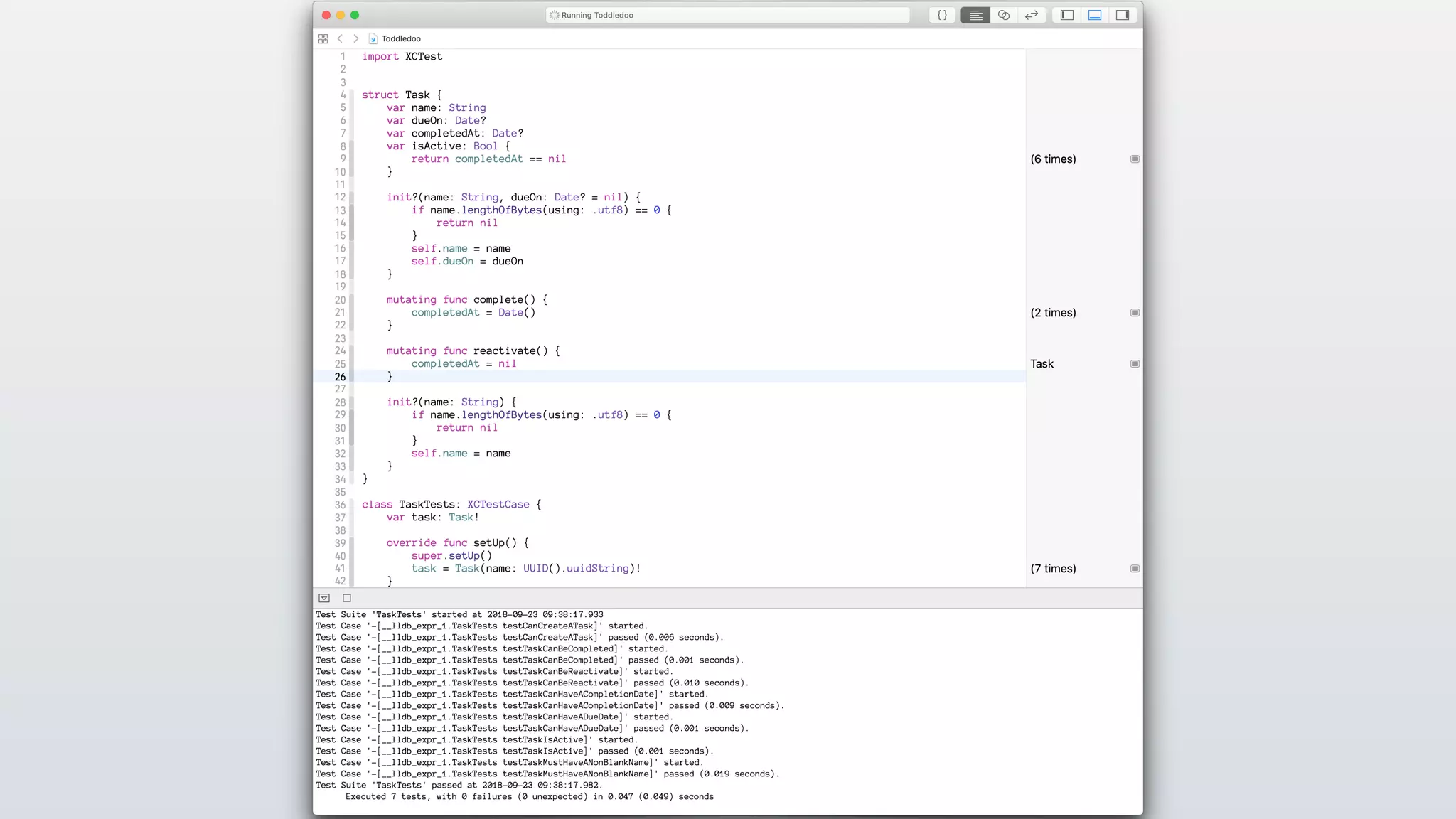Toggle the right inspector panel
The image size is (1456, 819).
1123,15
